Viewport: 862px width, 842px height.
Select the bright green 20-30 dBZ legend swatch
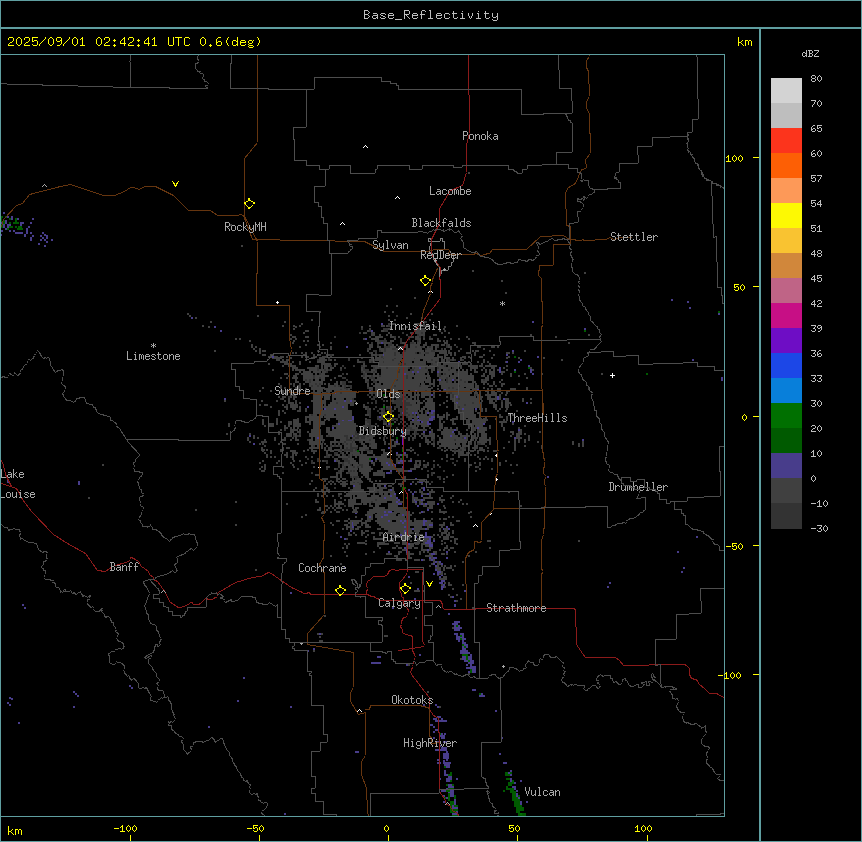tap(786, 416)
